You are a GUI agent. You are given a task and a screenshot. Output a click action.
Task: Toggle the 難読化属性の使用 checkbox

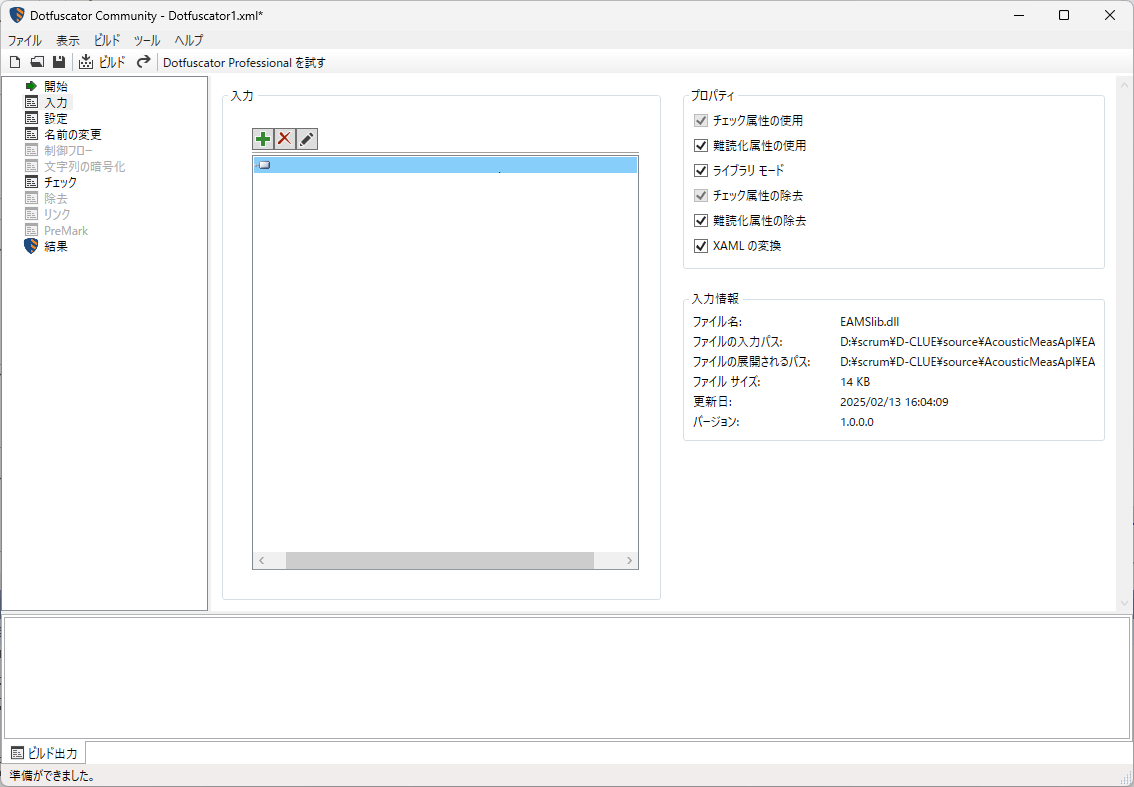700,145
